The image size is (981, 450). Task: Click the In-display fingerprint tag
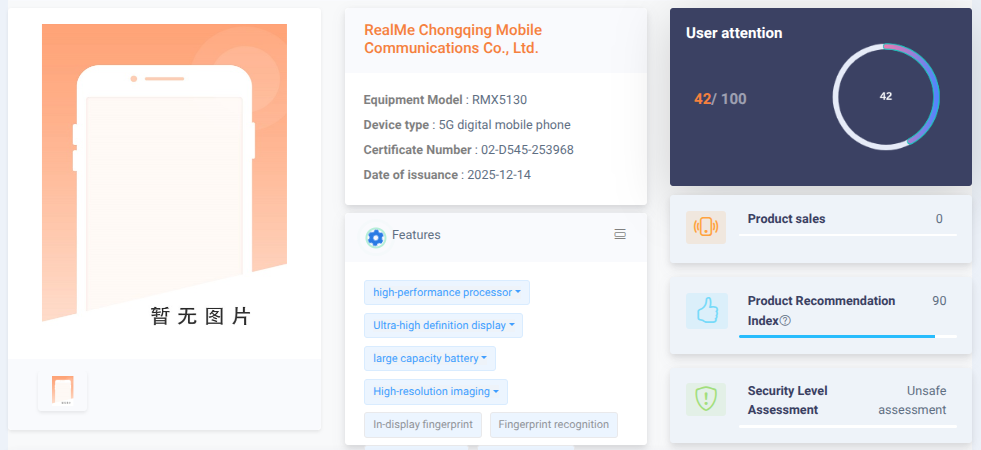(x=423, y=425)
